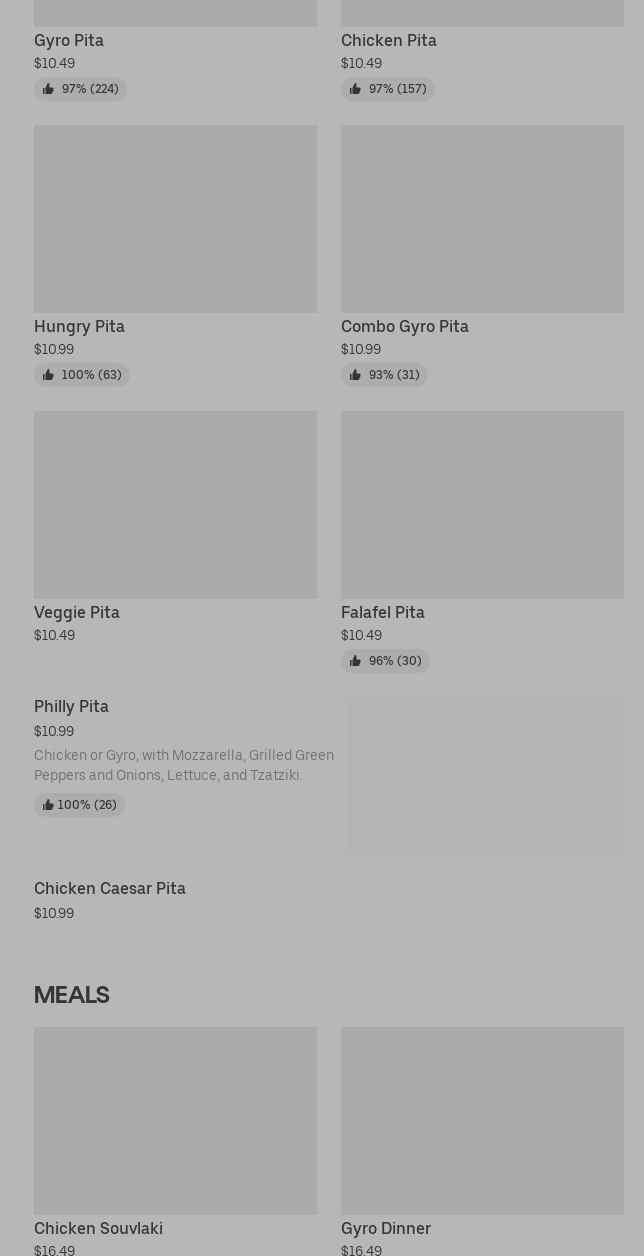Click the Veggie Pita name

77,612
